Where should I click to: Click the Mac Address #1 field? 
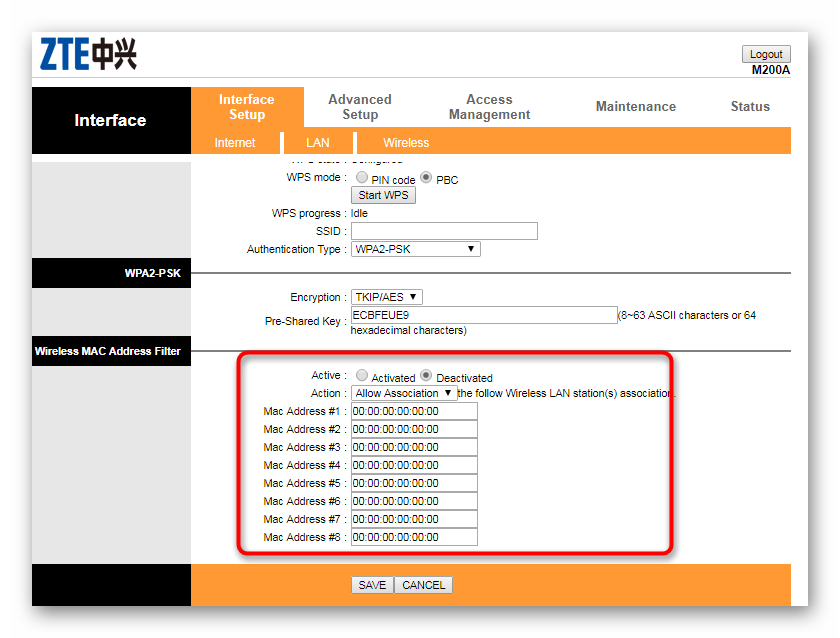414,411
